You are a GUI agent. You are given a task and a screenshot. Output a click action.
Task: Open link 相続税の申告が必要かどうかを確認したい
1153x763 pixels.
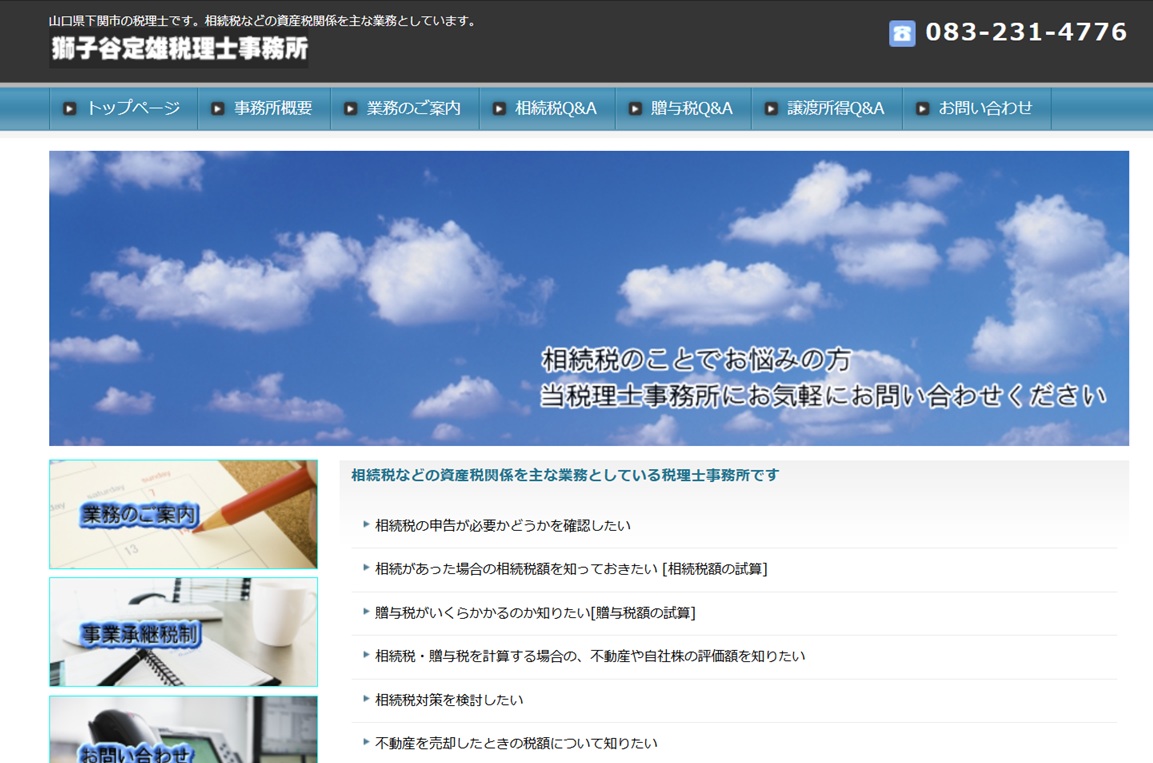point(503,526)
